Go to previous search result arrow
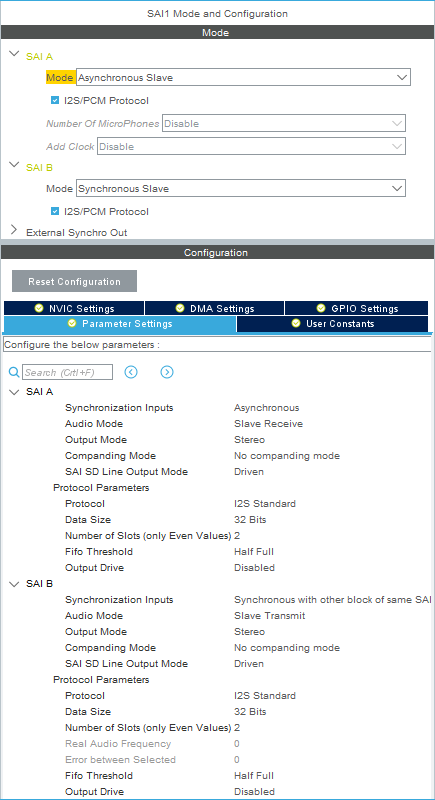435x800 pixels. coord(131,372)
